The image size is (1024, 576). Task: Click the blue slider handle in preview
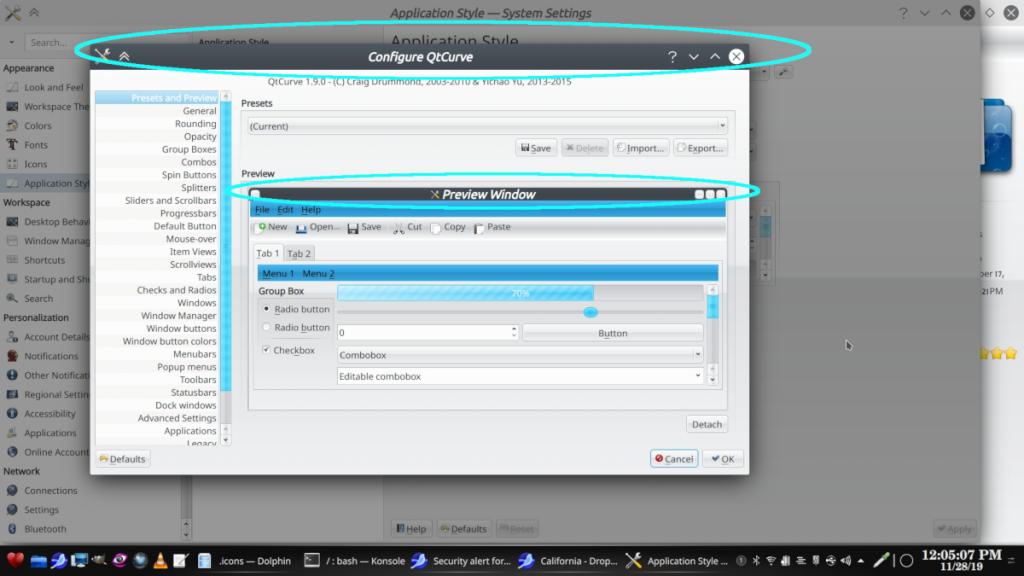590,313
